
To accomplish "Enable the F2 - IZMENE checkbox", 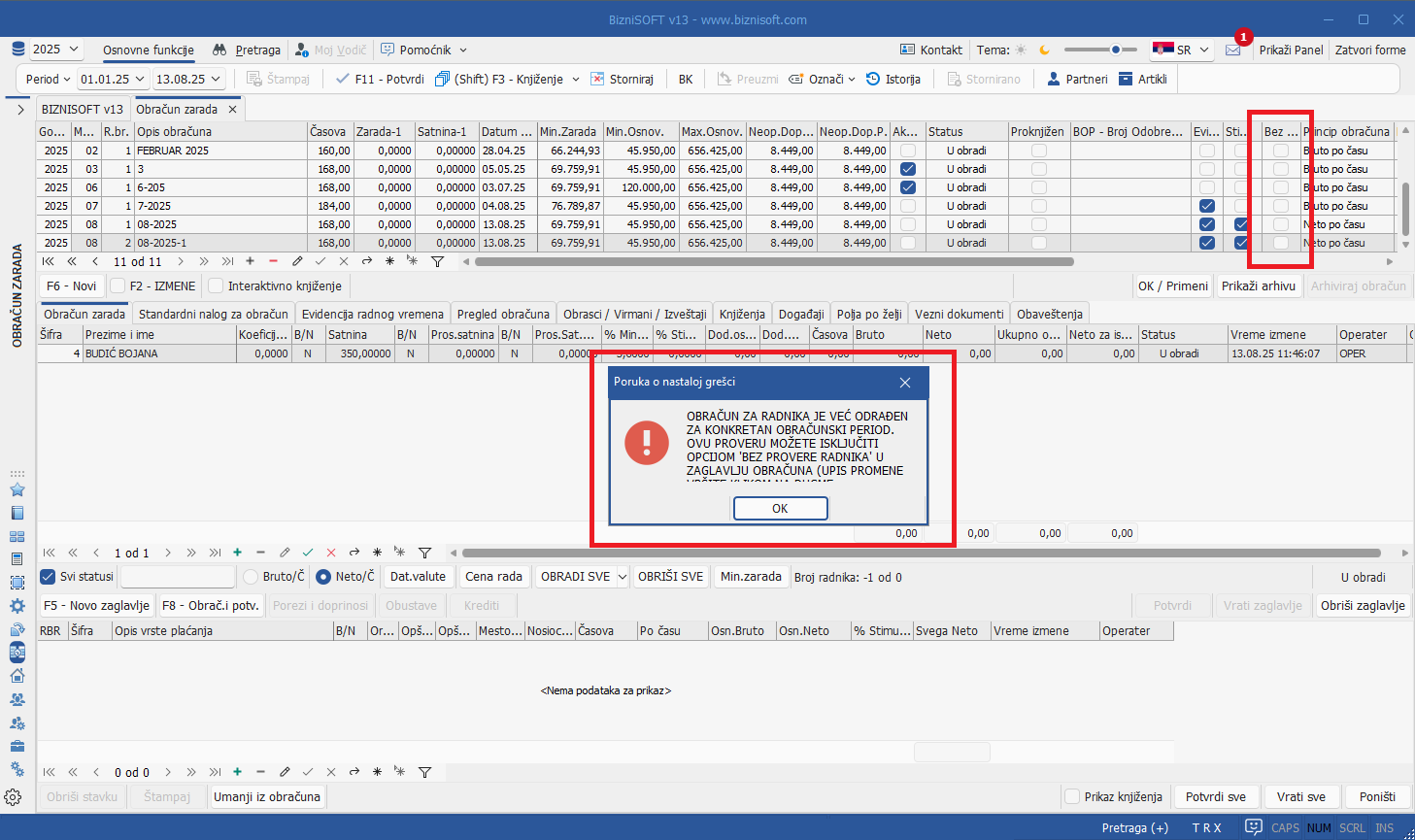I will 118,286.
